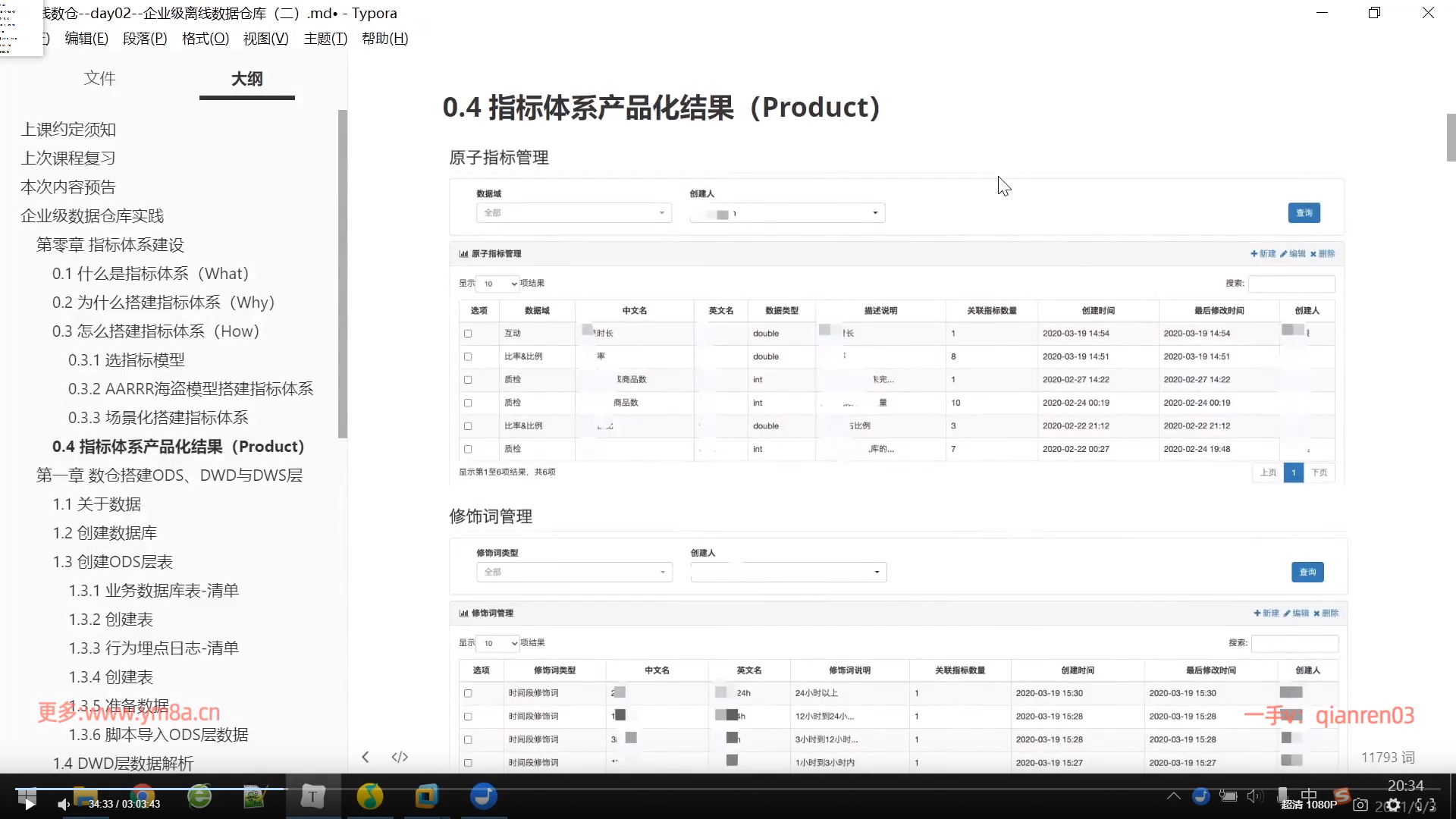Mute video via speaker icon

point(64,804)
